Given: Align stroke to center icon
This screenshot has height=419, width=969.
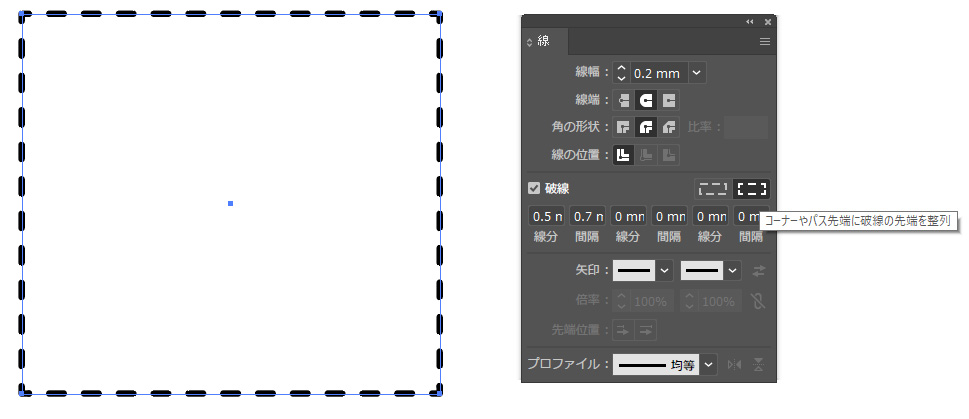Looking at the screenshot, I should click(624, 154).
